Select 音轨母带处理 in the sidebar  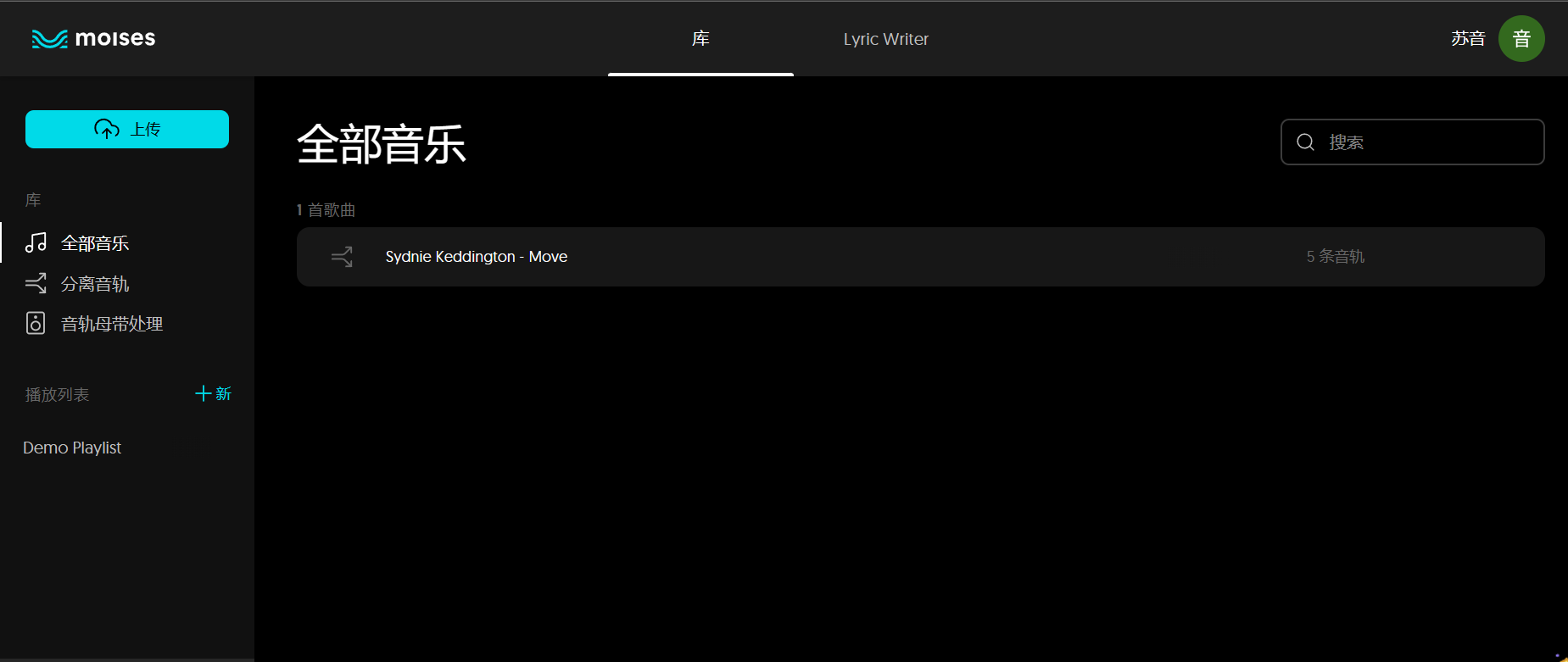click(112, 324)
